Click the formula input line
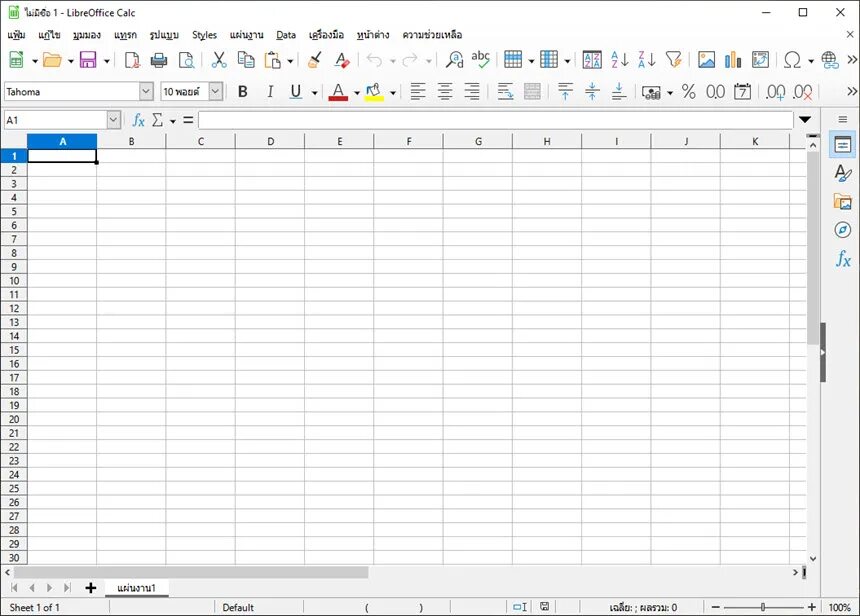Viewport: 860px width, 616px height. (x=495, y=120)
